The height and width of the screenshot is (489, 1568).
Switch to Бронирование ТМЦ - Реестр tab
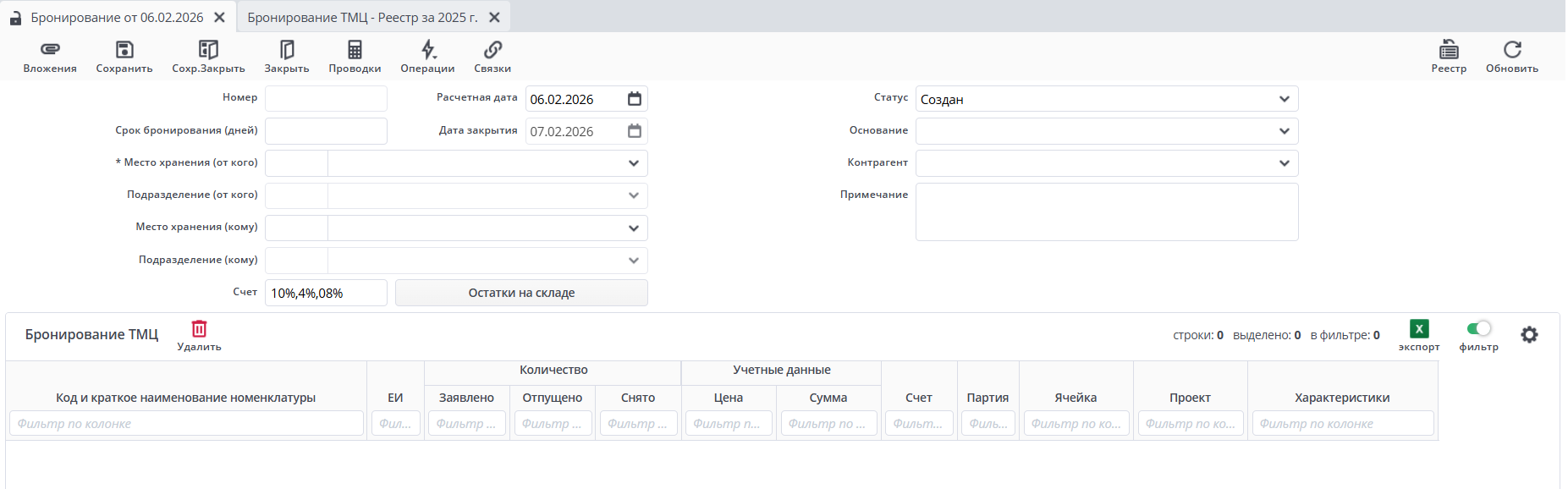[362, 18]
